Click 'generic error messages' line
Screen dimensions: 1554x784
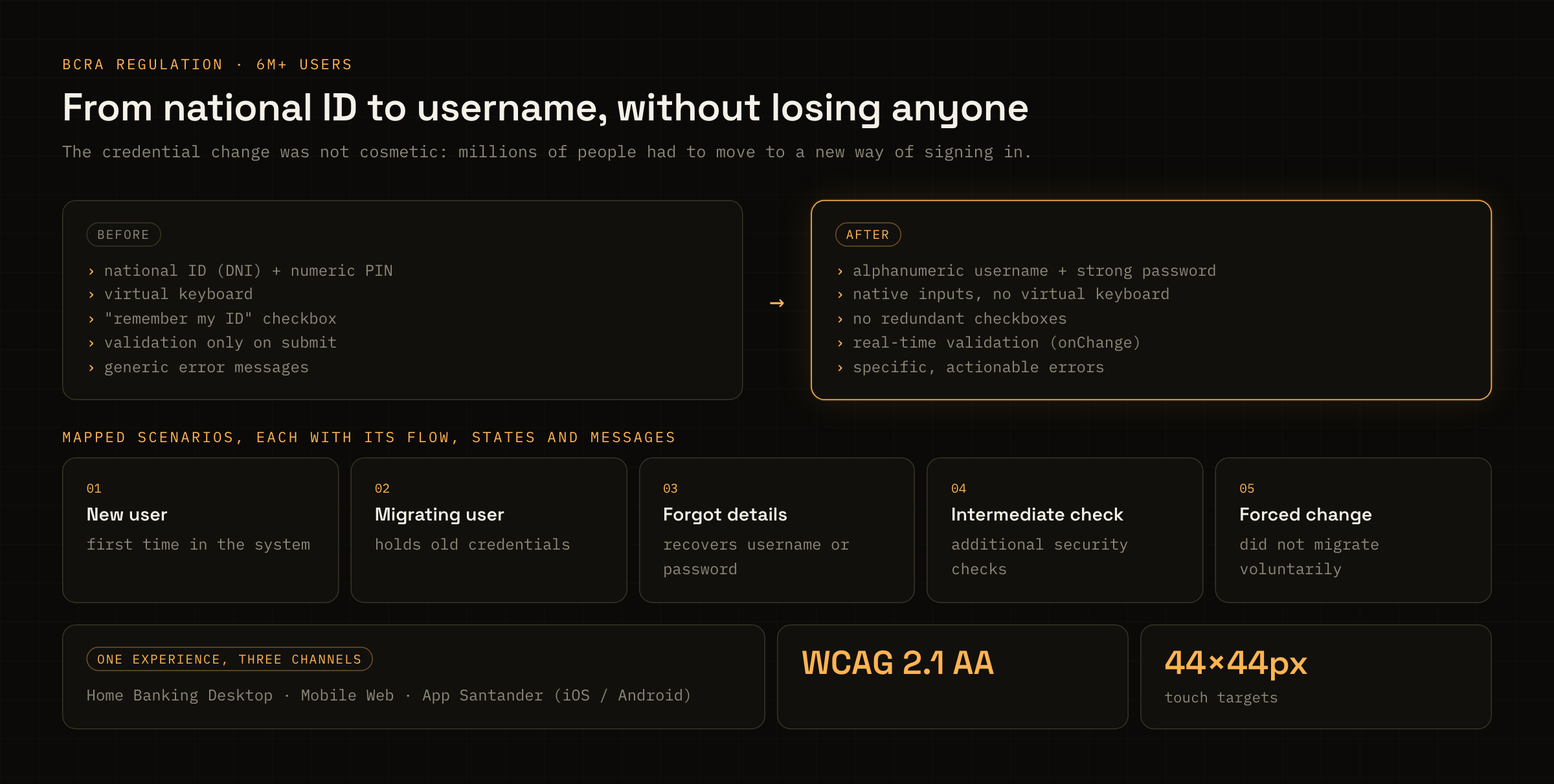pyautogui.click(x=207, y=367)
